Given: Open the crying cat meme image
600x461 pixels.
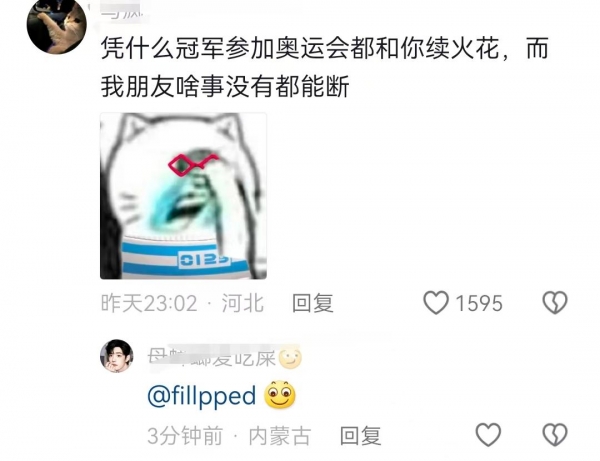Looking at the screenshot, I should click(x=183, y=196).
